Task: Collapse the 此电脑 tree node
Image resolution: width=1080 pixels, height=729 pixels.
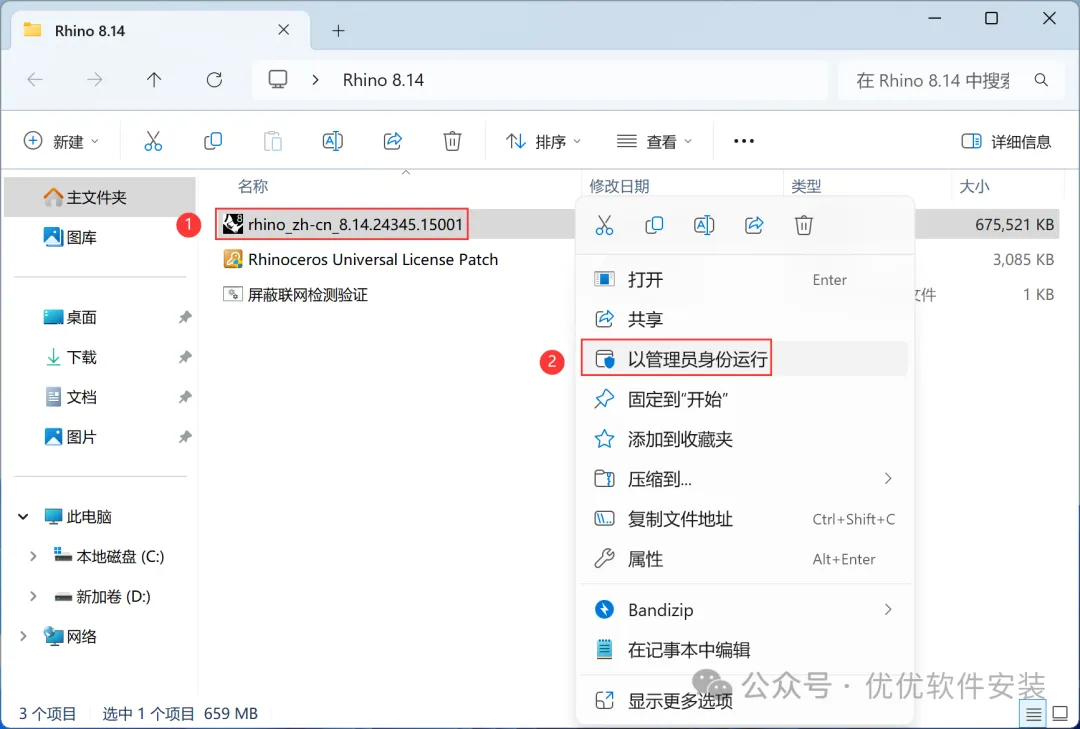Action: 23,516
